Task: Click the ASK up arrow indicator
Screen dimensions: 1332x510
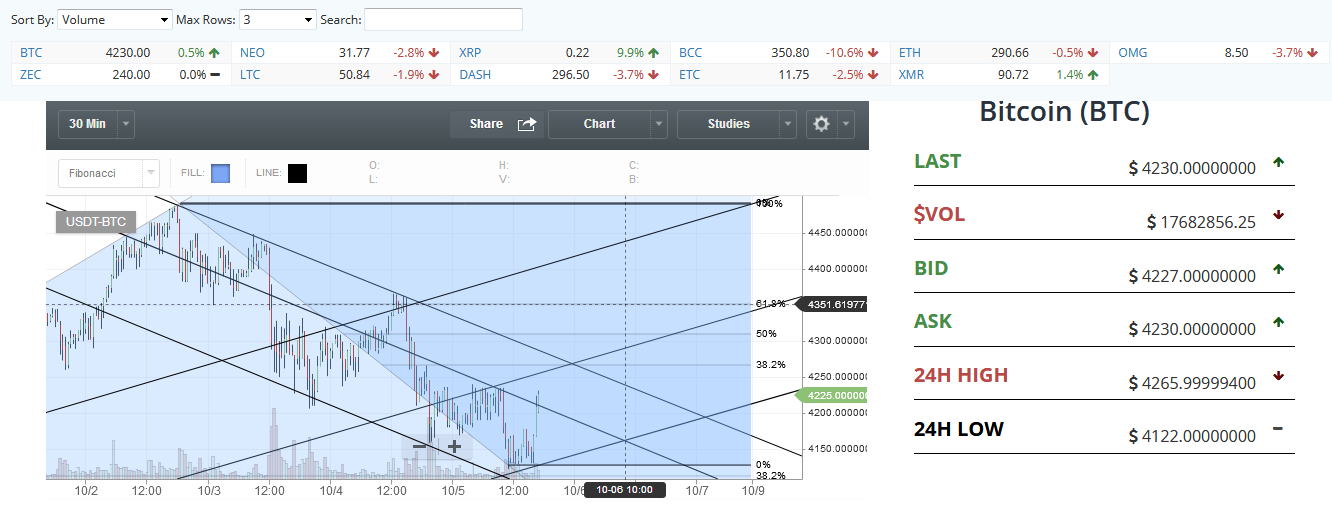Action: 1278,322
